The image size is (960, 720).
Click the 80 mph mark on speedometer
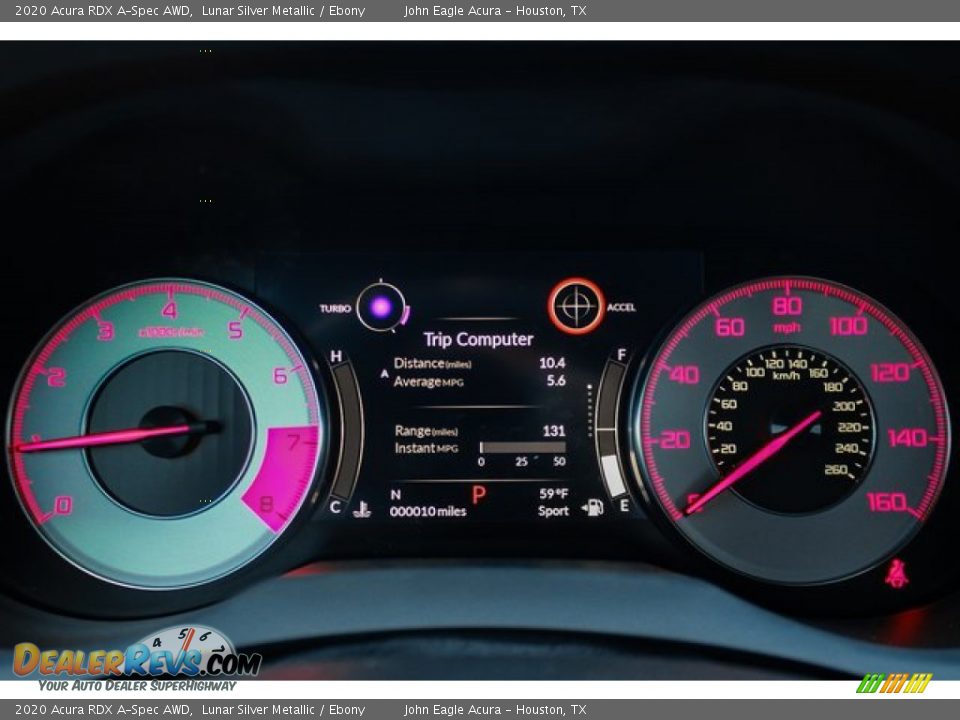787,306
